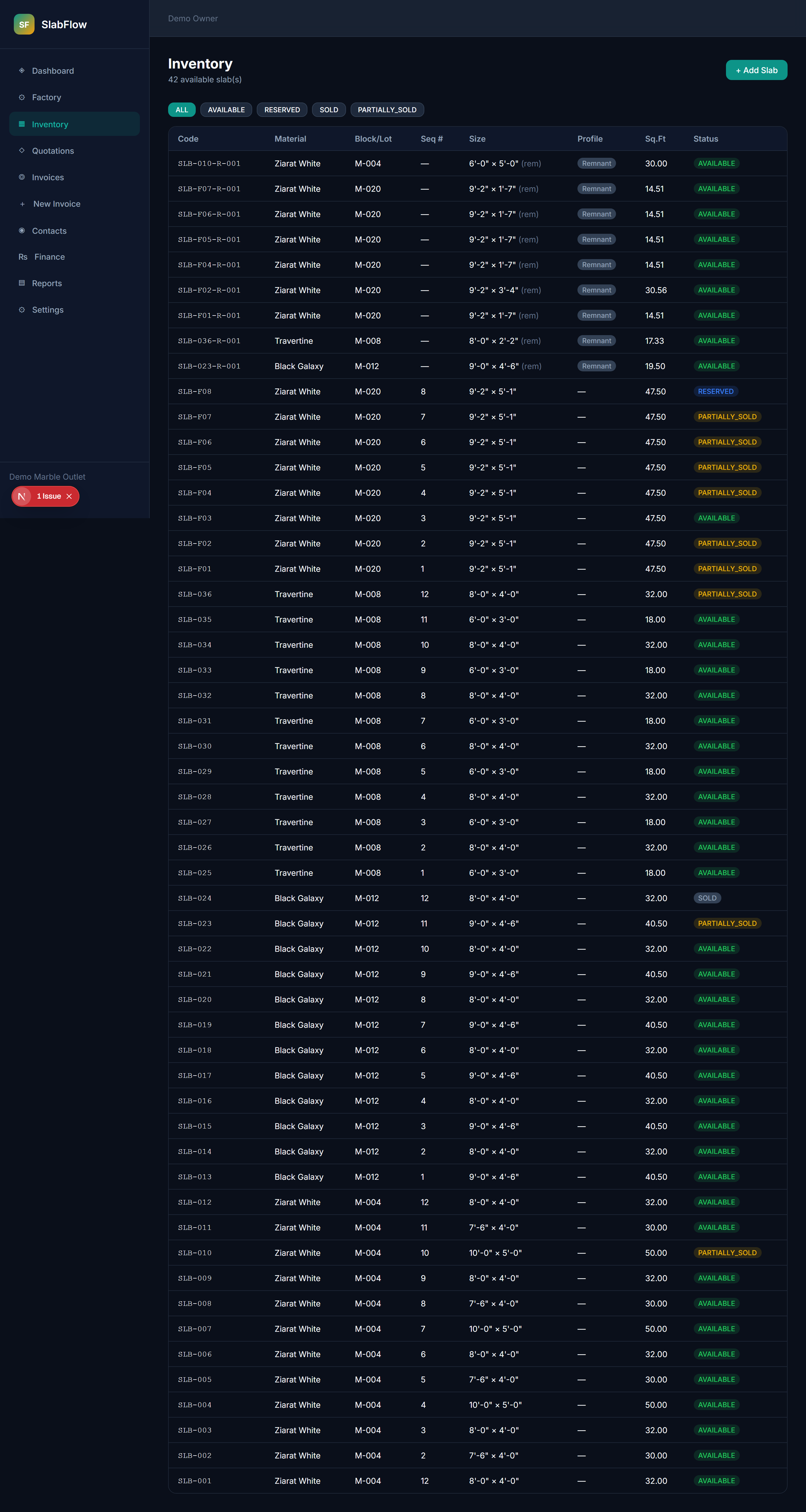Open the 1 Issue indicator
This screenshot has width=806, height=1512.
pos(49,497)
